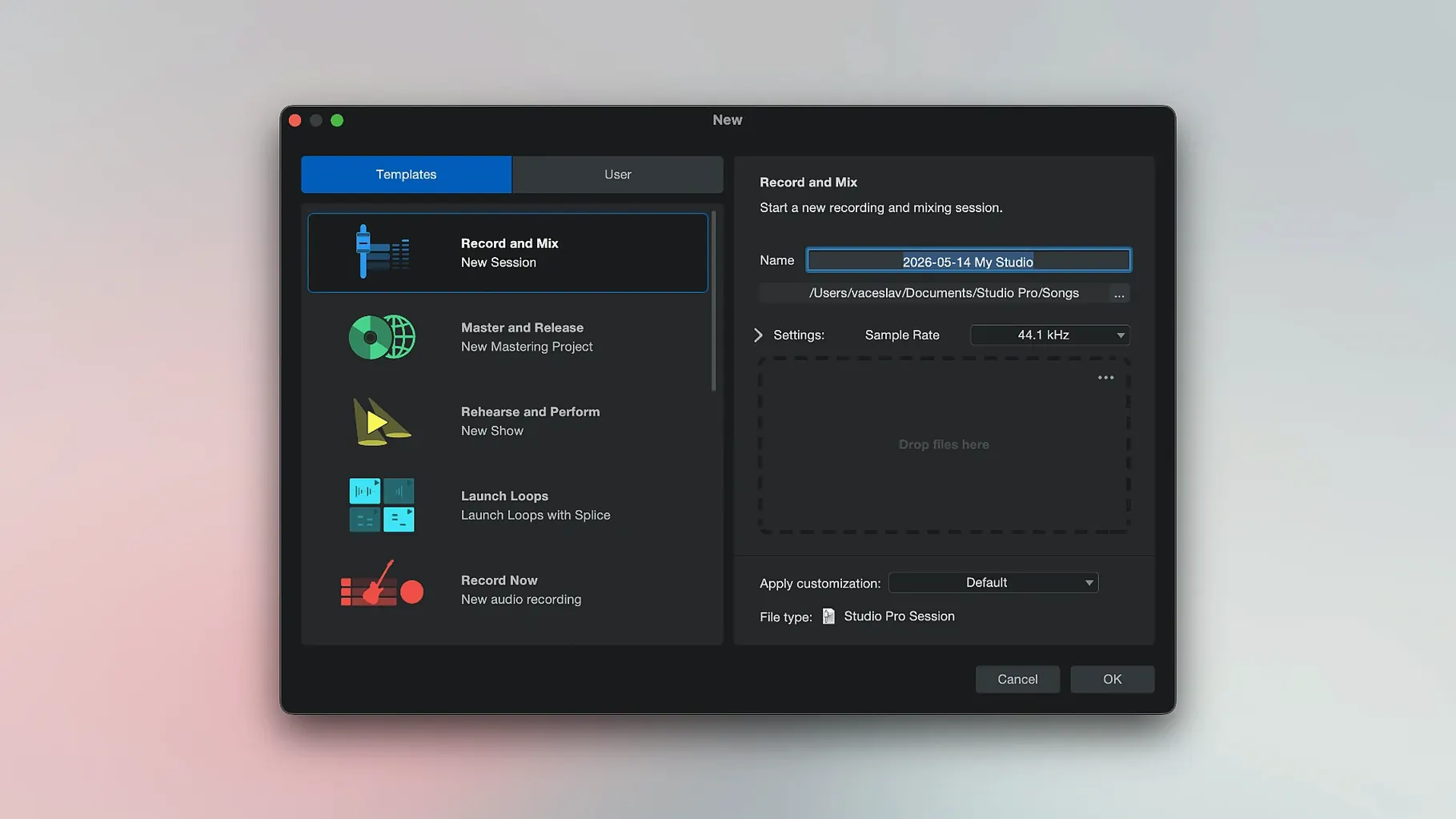
Task: Open the Apply customization Default dropdown
Action: pyautogui.click(x=993, y=583)
